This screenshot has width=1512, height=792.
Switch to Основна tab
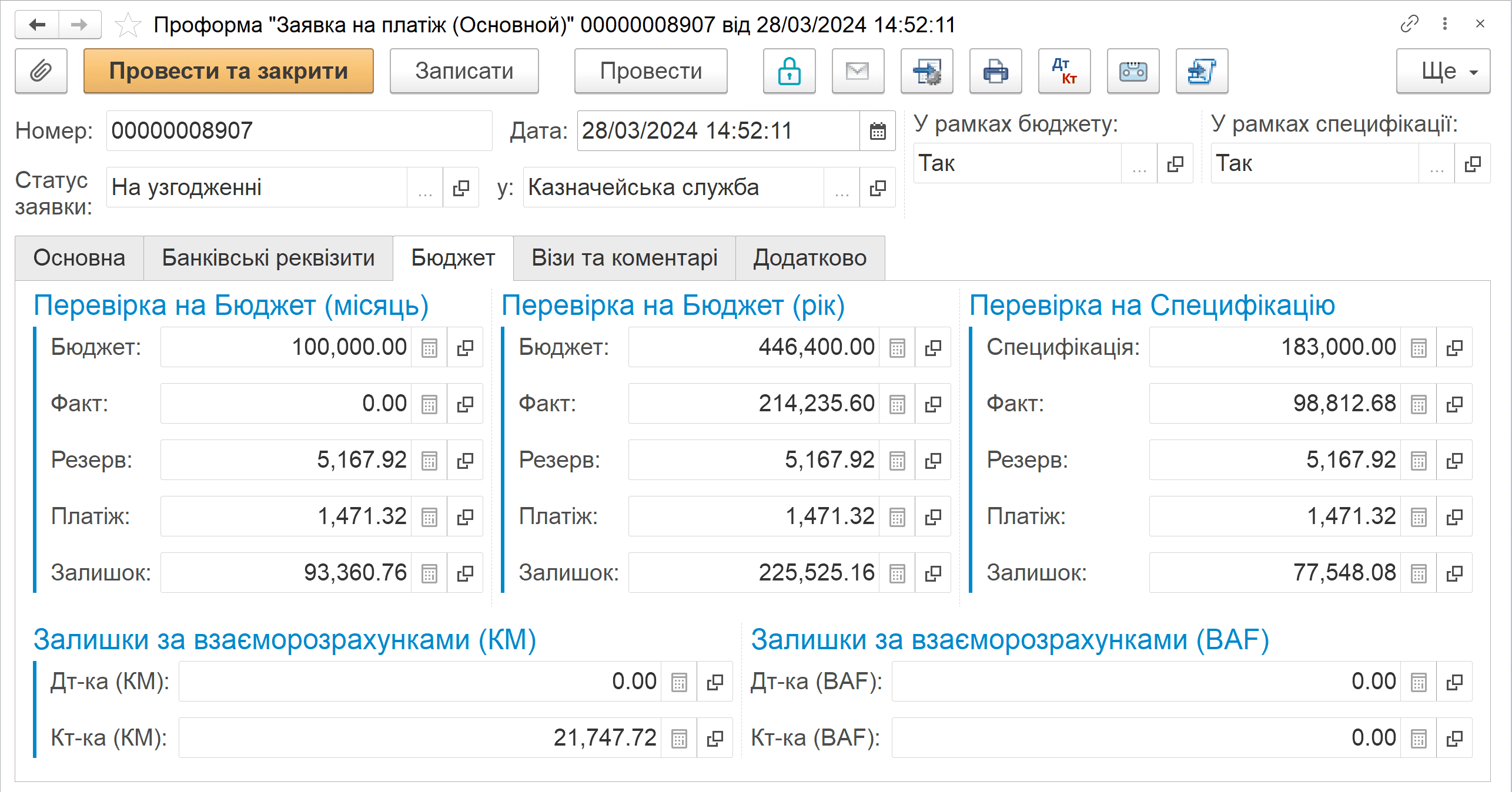click(x=79, y=258)
